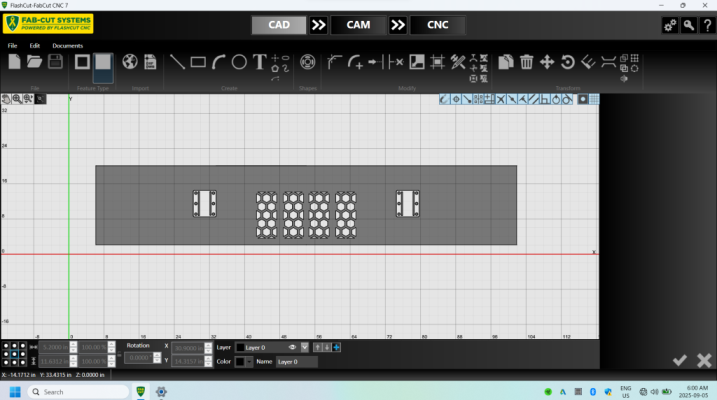The height and width of the screenshot is (400, 717).
Task: Click the layer Color swatch
Action: click(x=240, y=362)
